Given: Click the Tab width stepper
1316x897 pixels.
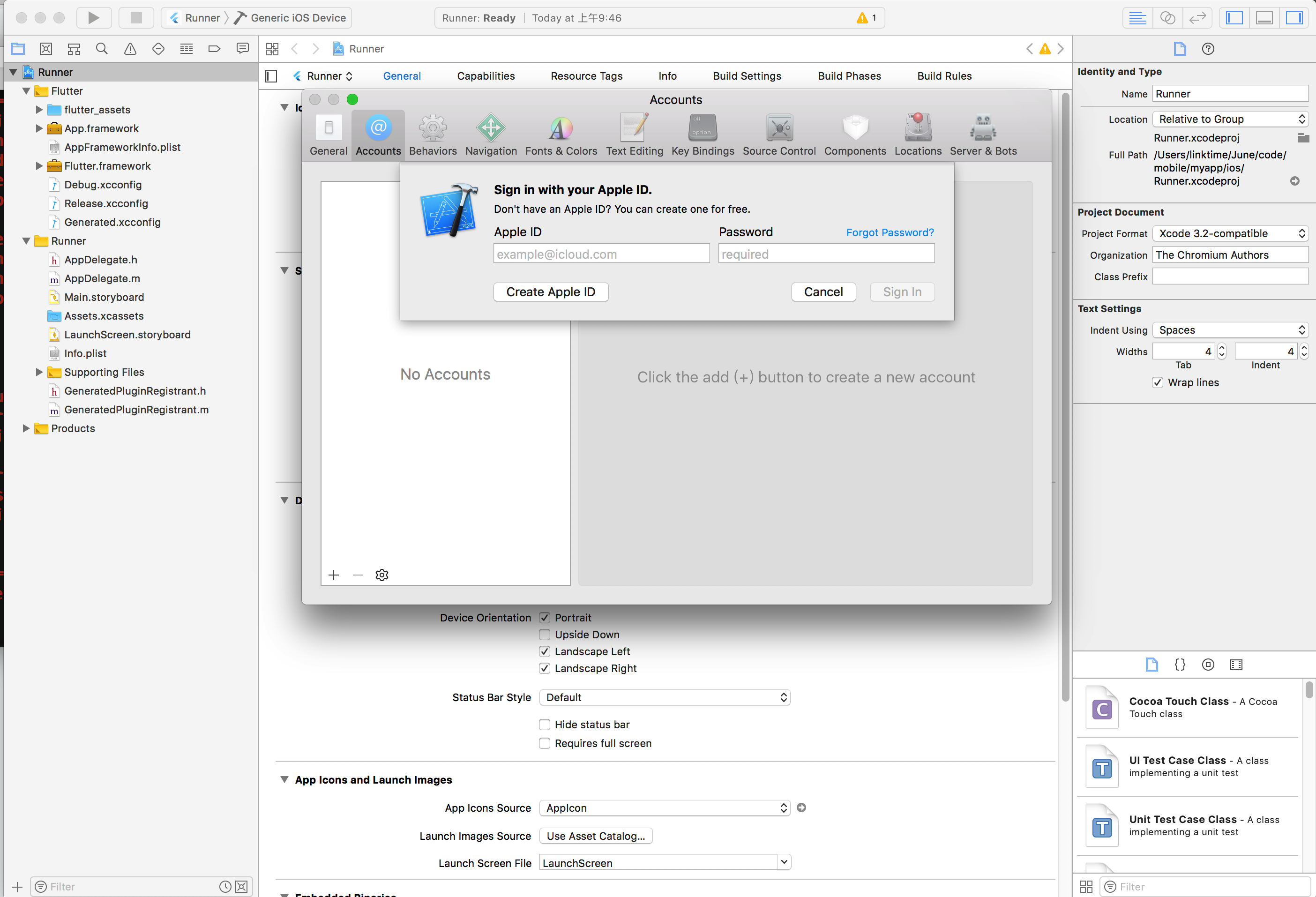Looking at the screenshot, I should [x=1221, y=351].
